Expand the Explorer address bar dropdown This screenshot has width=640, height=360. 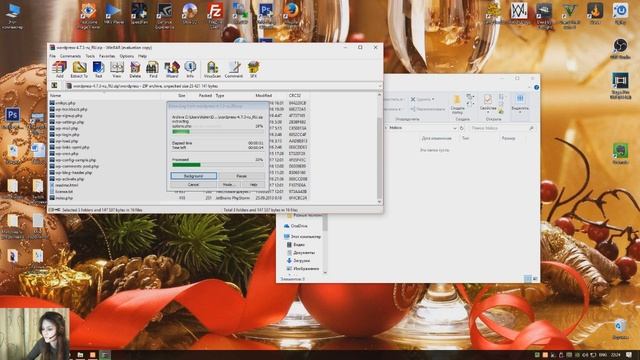pos(455,128)
